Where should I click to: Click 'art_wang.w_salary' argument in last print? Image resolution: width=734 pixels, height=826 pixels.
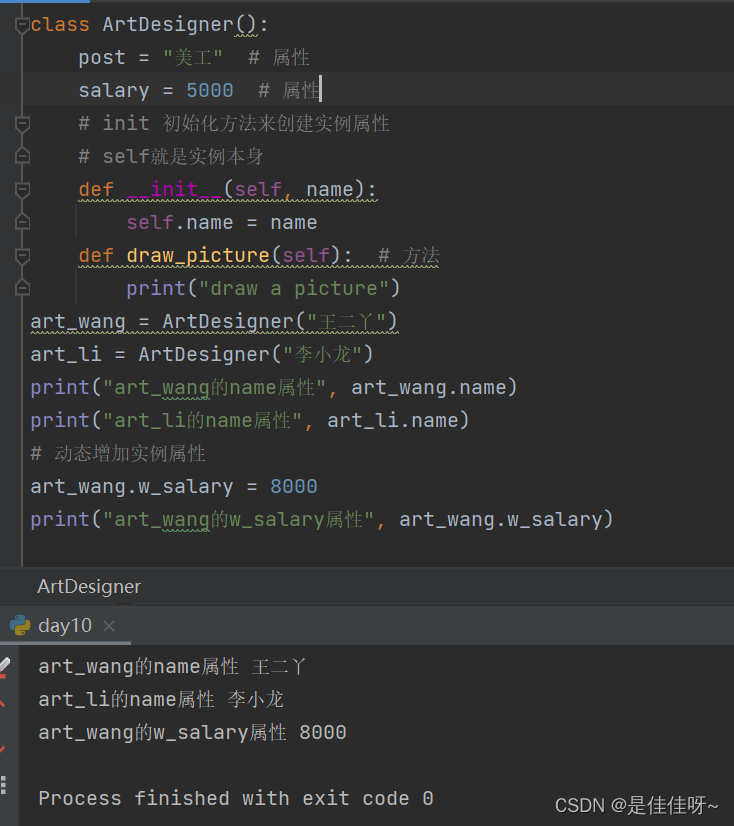(501, 519)
